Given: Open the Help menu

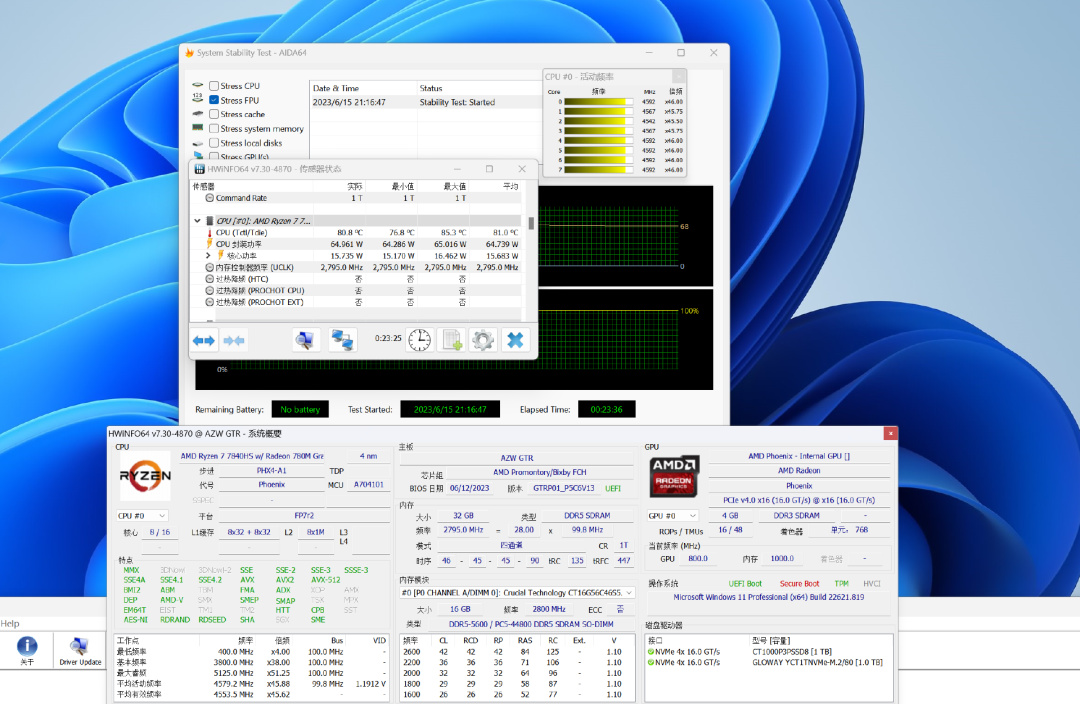Looking at the screenshot, I should click(10, 624).
